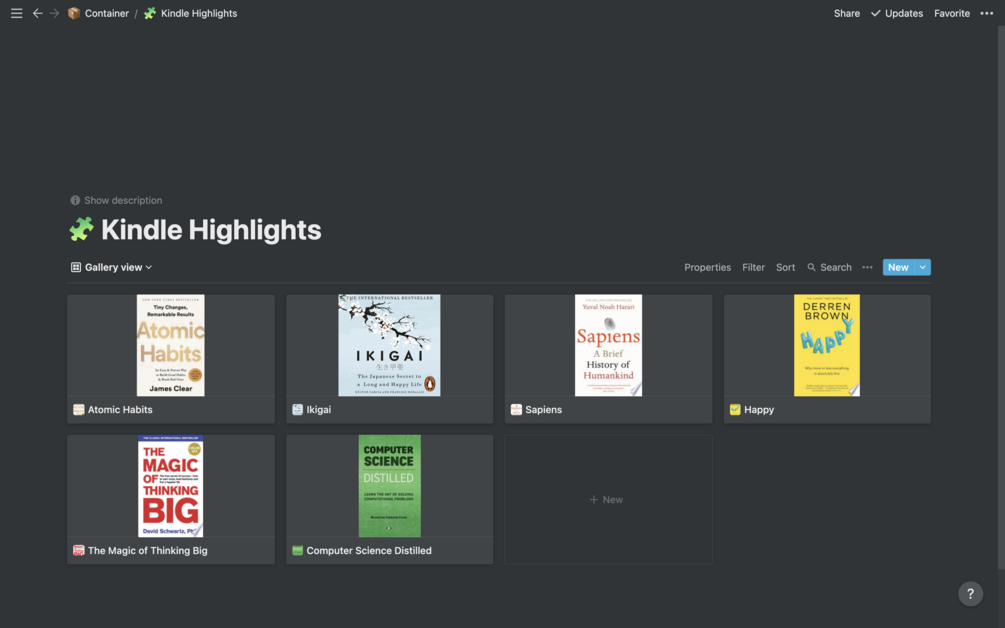Add a new card with plus New tile

click(x=608, y=499)
